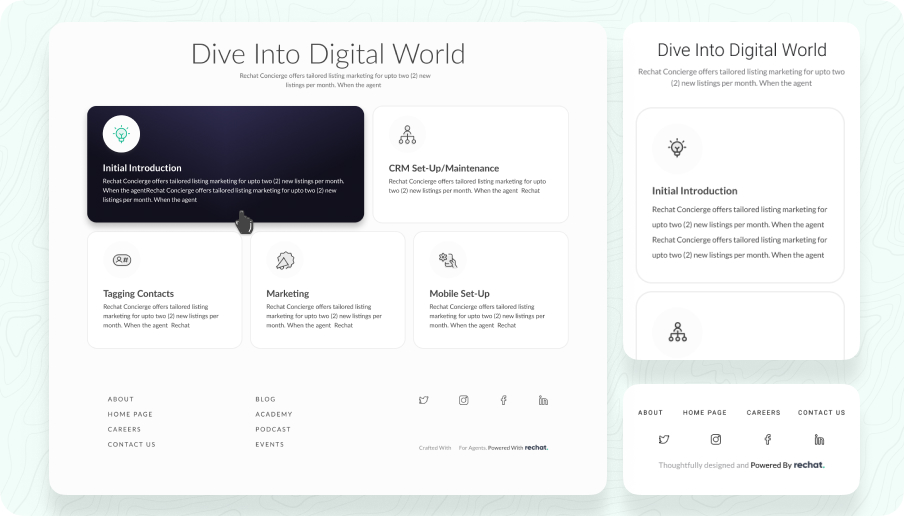
Task: Tap LinkedIn icon in the mobile footer panel
Action: click(x=819, y=439)
